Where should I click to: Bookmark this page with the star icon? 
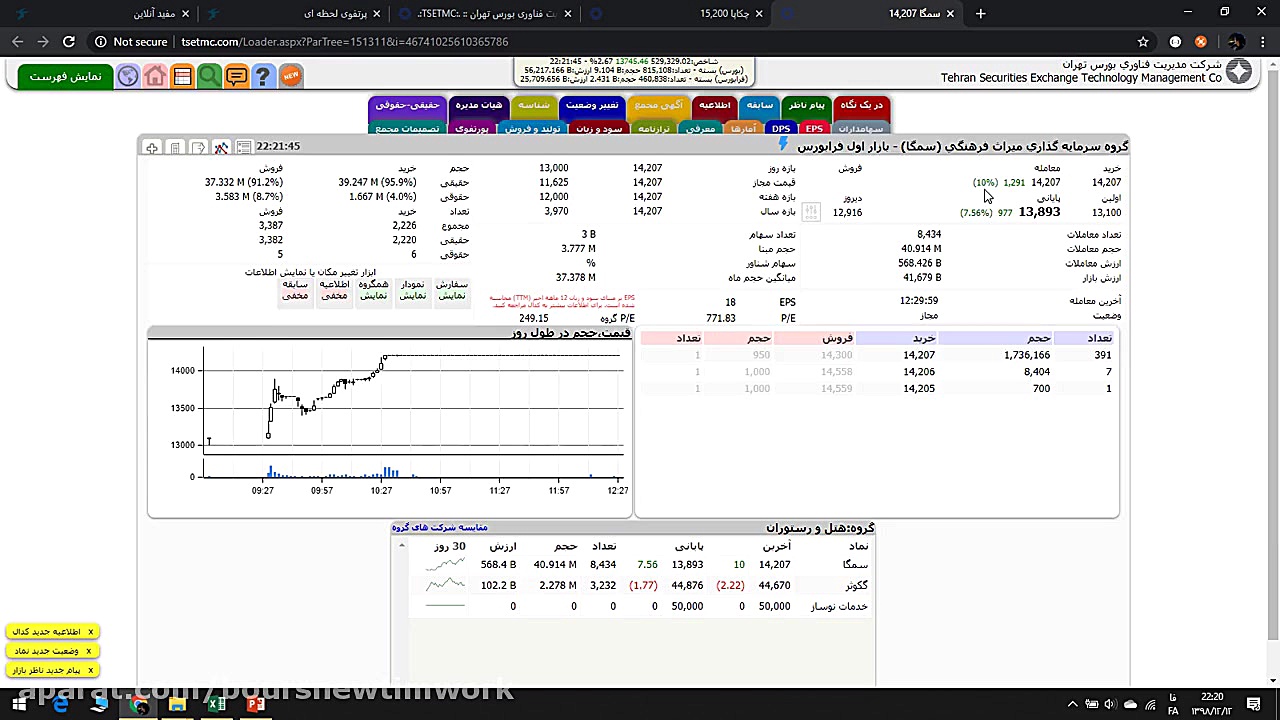[1143, 42]
